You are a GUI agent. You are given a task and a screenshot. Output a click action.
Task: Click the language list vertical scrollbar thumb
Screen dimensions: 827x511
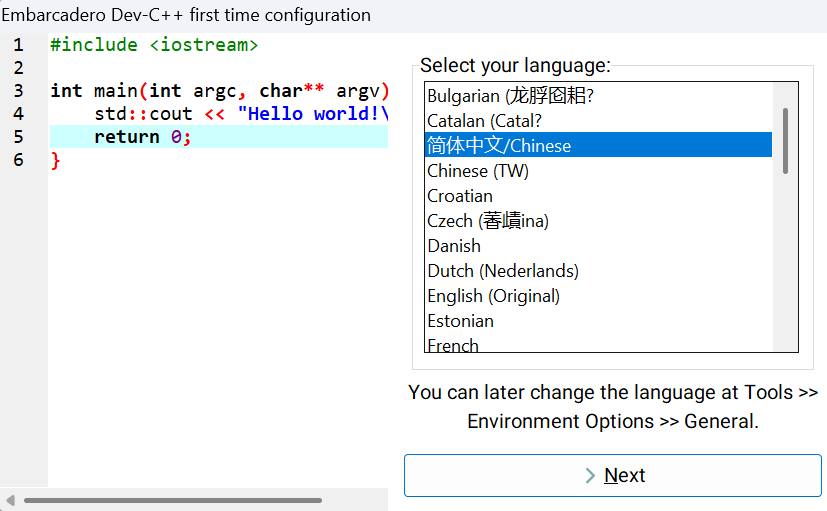[785, 141]
